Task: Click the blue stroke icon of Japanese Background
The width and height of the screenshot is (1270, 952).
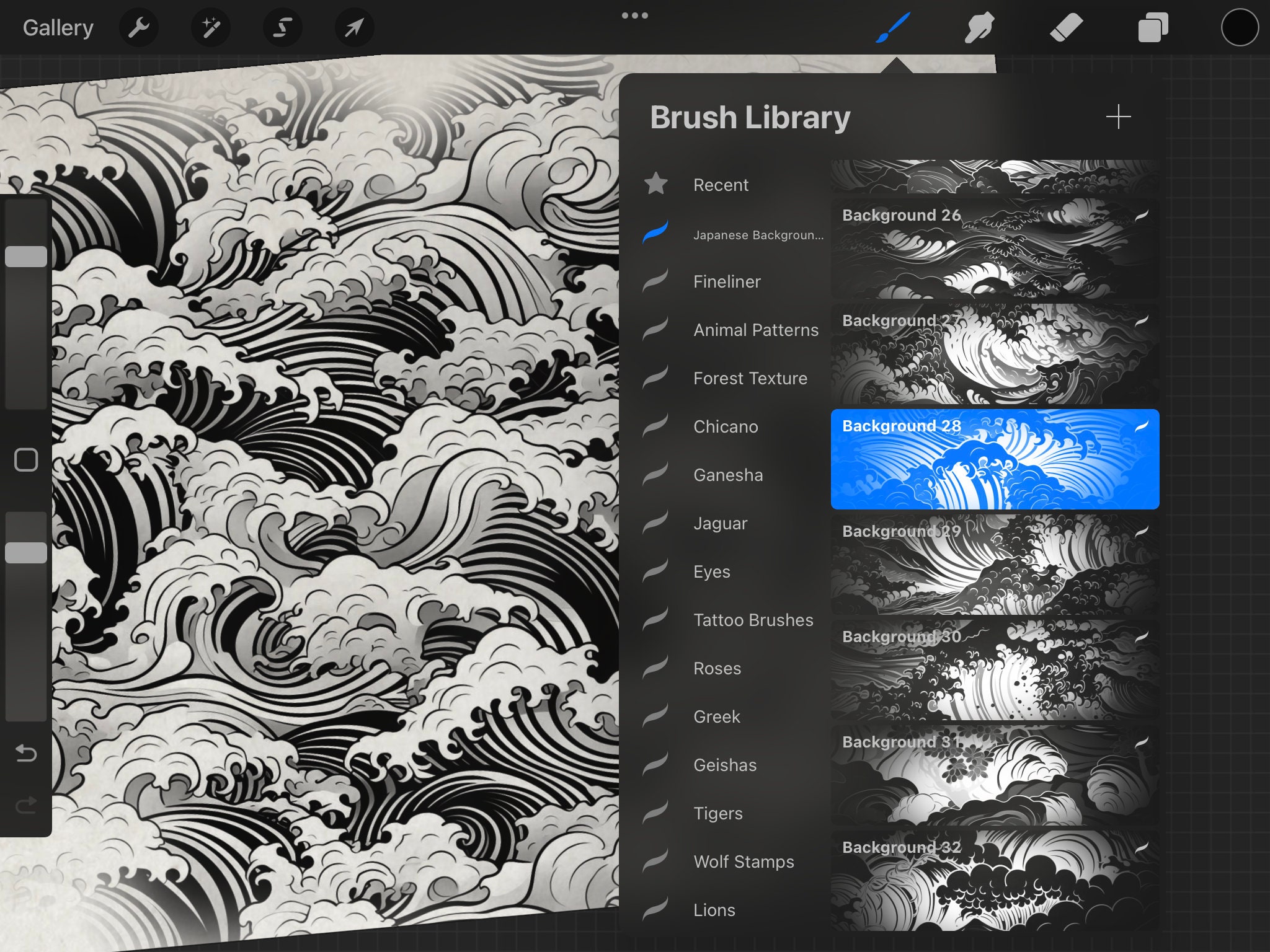Action: 655,232
